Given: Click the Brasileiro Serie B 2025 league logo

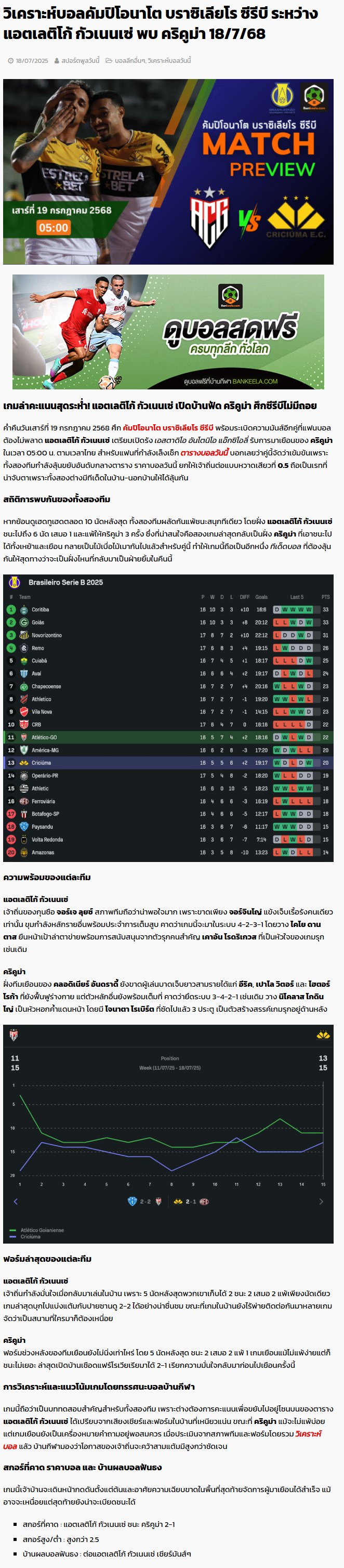Looking at the screenshot, I should tap(15, 582).
